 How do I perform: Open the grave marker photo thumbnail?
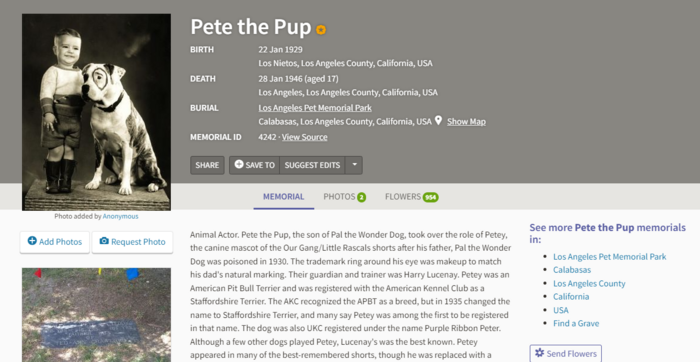(x=96, y=315)
